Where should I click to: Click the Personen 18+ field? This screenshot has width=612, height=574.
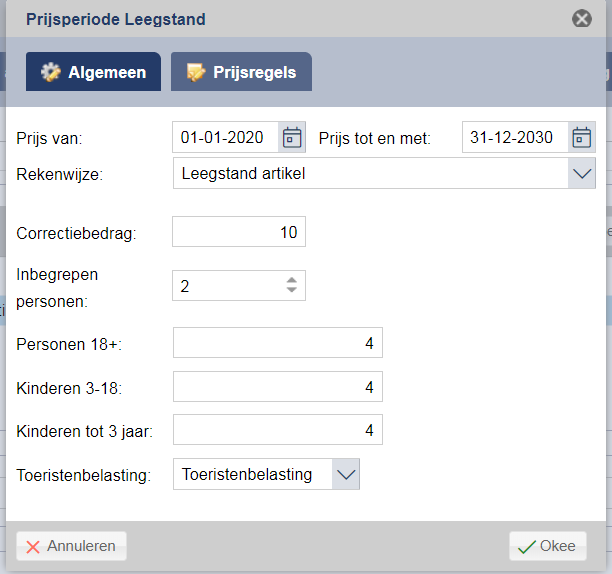pyautogui.click(x=278, y=343)
